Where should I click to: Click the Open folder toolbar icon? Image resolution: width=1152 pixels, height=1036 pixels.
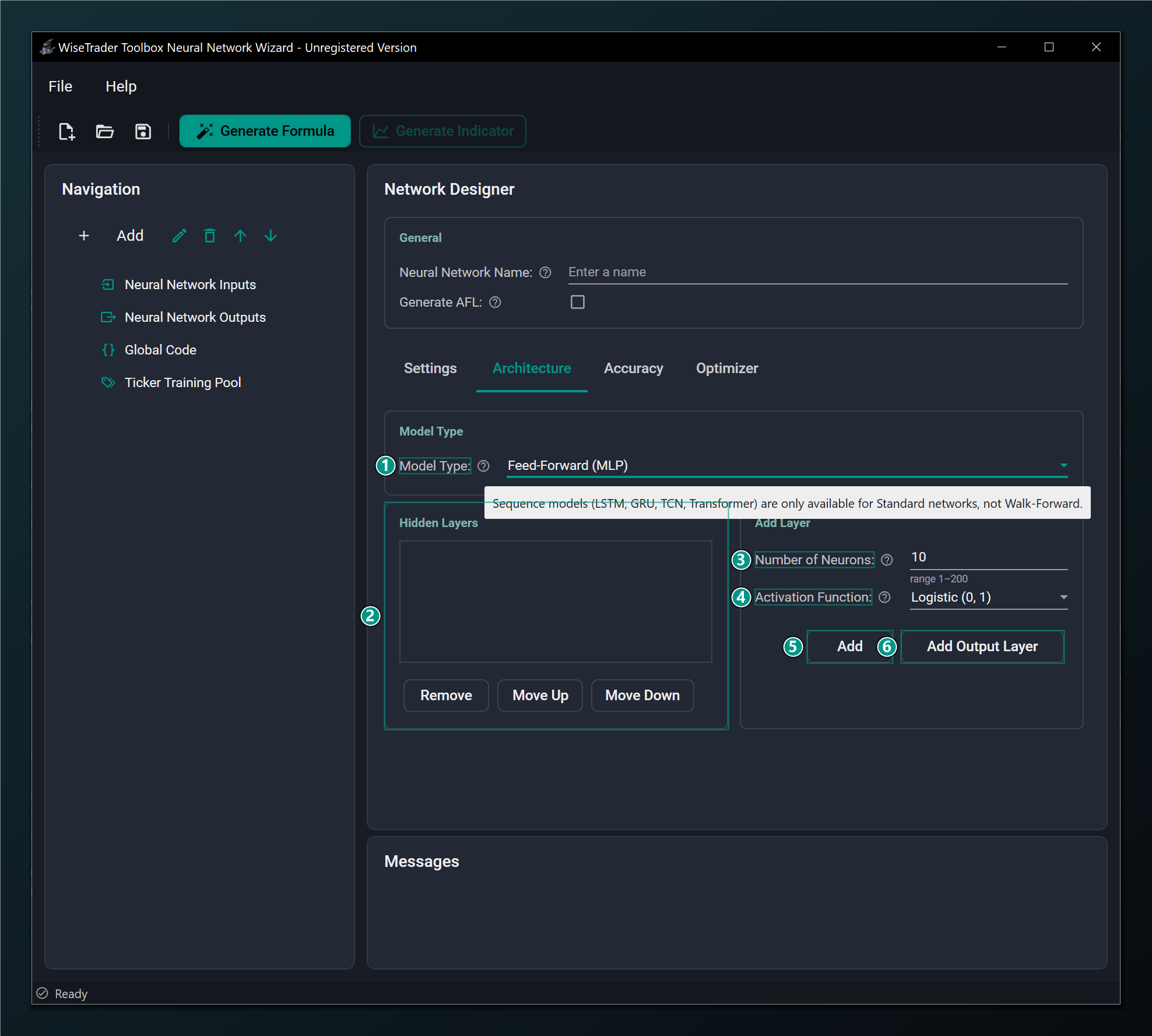pos(105,131)
